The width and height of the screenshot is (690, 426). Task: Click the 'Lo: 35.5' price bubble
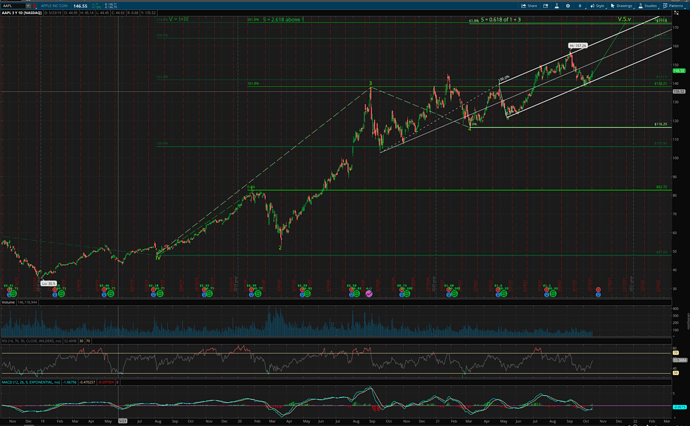48,283
